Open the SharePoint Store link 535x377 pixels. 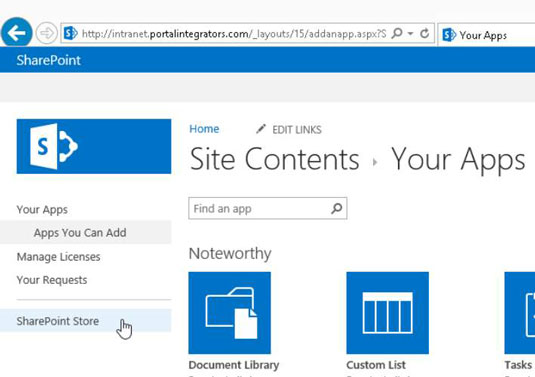click(58, 321)
